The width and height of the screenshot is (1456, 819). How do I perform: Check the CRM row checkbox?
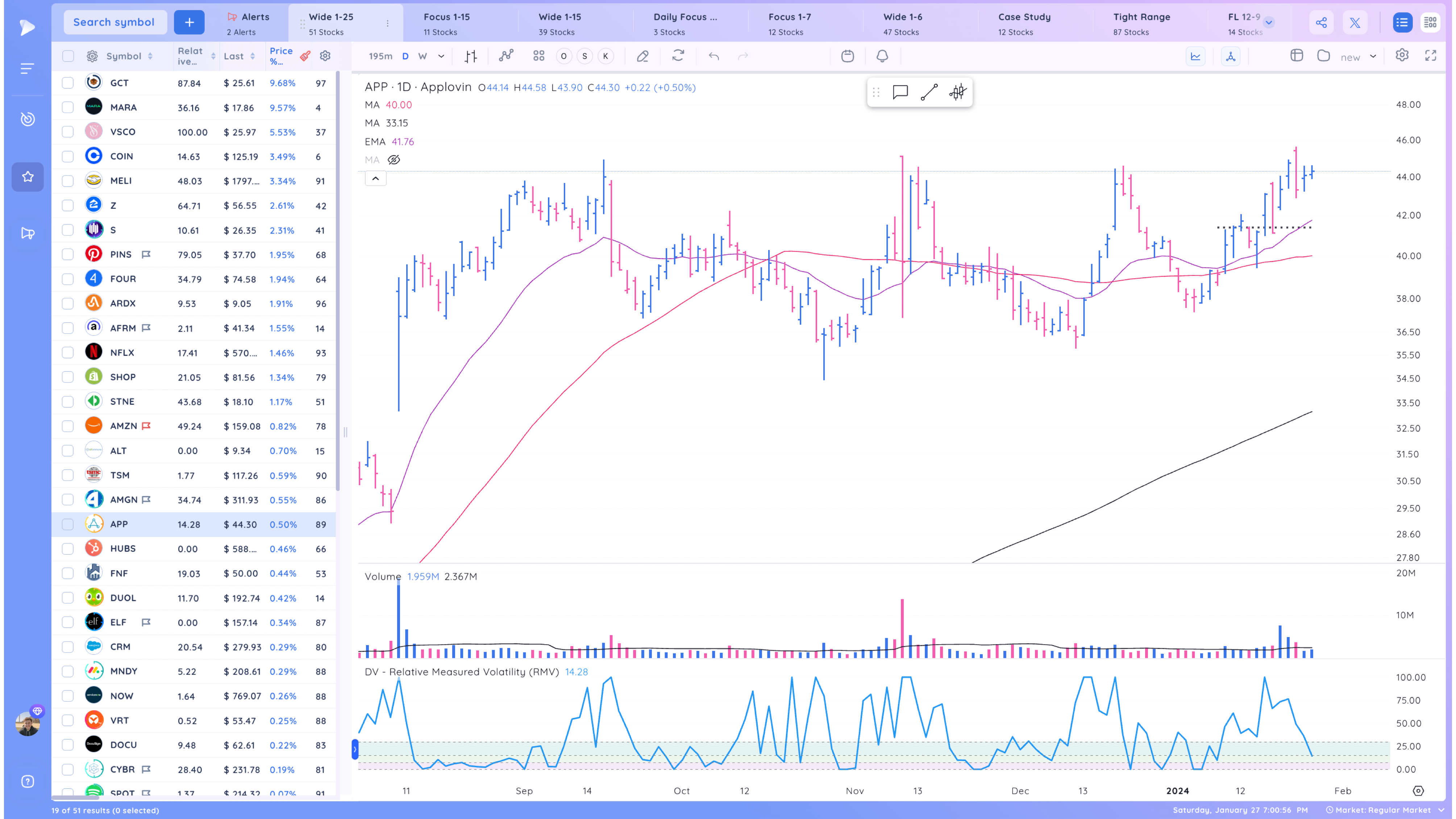[x=68, y=647]
